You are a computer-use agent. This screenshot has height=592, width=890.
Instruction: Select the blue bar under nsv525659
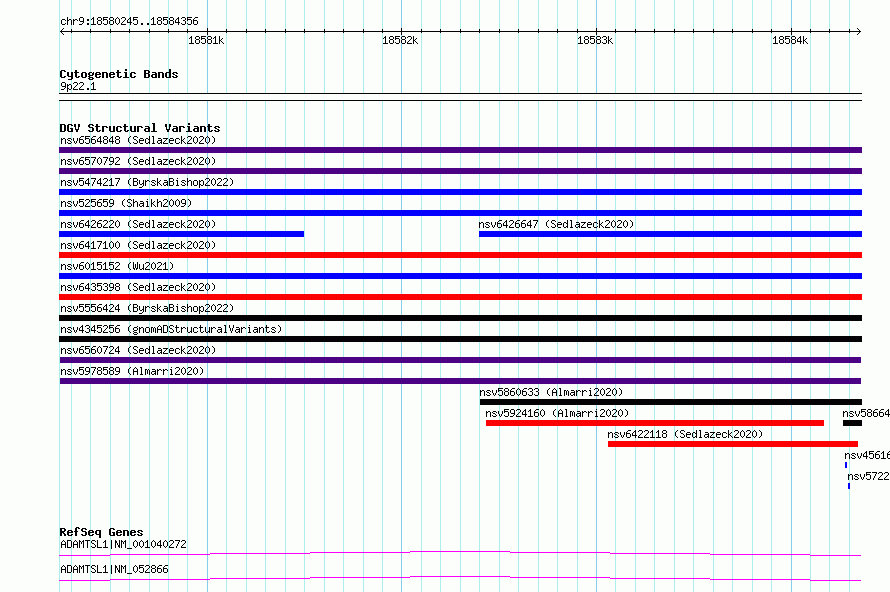(460, 213)
